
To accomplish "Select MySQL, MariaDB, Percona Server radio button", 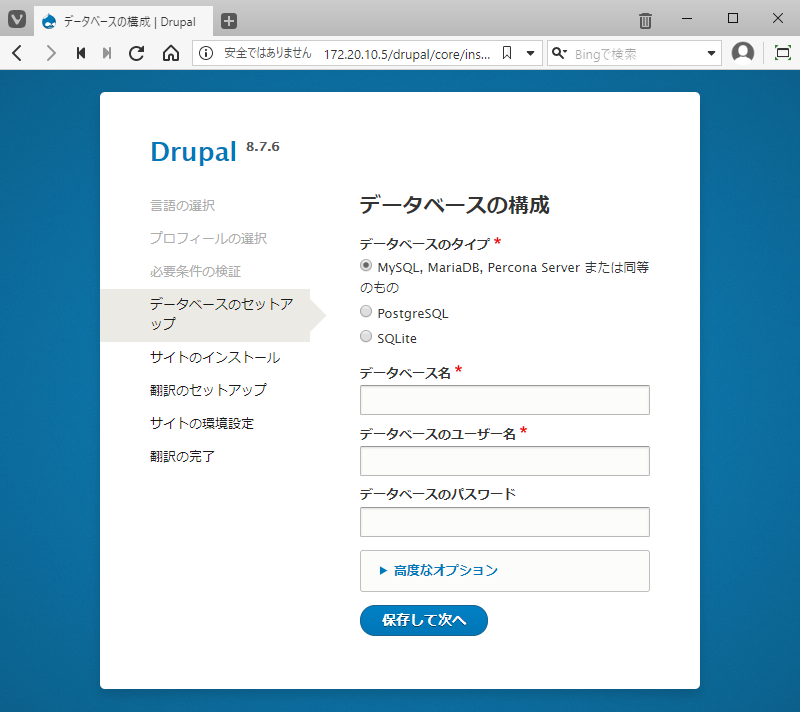I will tap(366, 266).
